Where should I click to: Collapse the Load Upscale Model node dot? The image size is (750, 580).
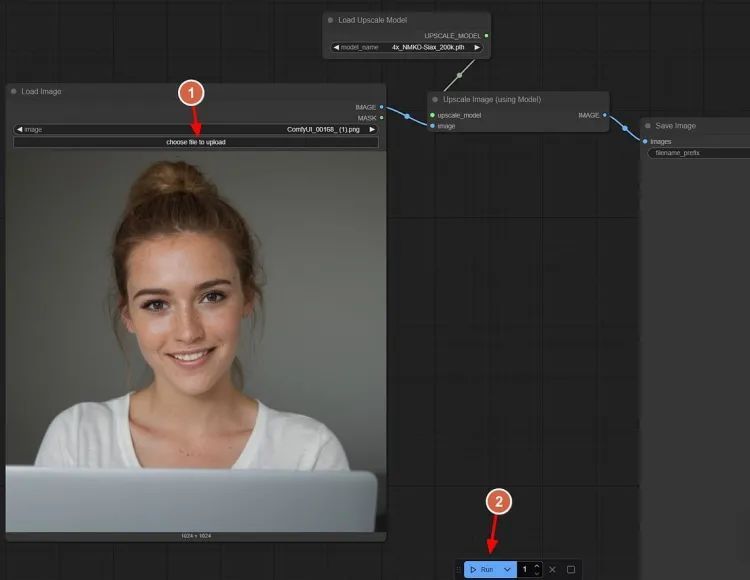click(331, 20)
